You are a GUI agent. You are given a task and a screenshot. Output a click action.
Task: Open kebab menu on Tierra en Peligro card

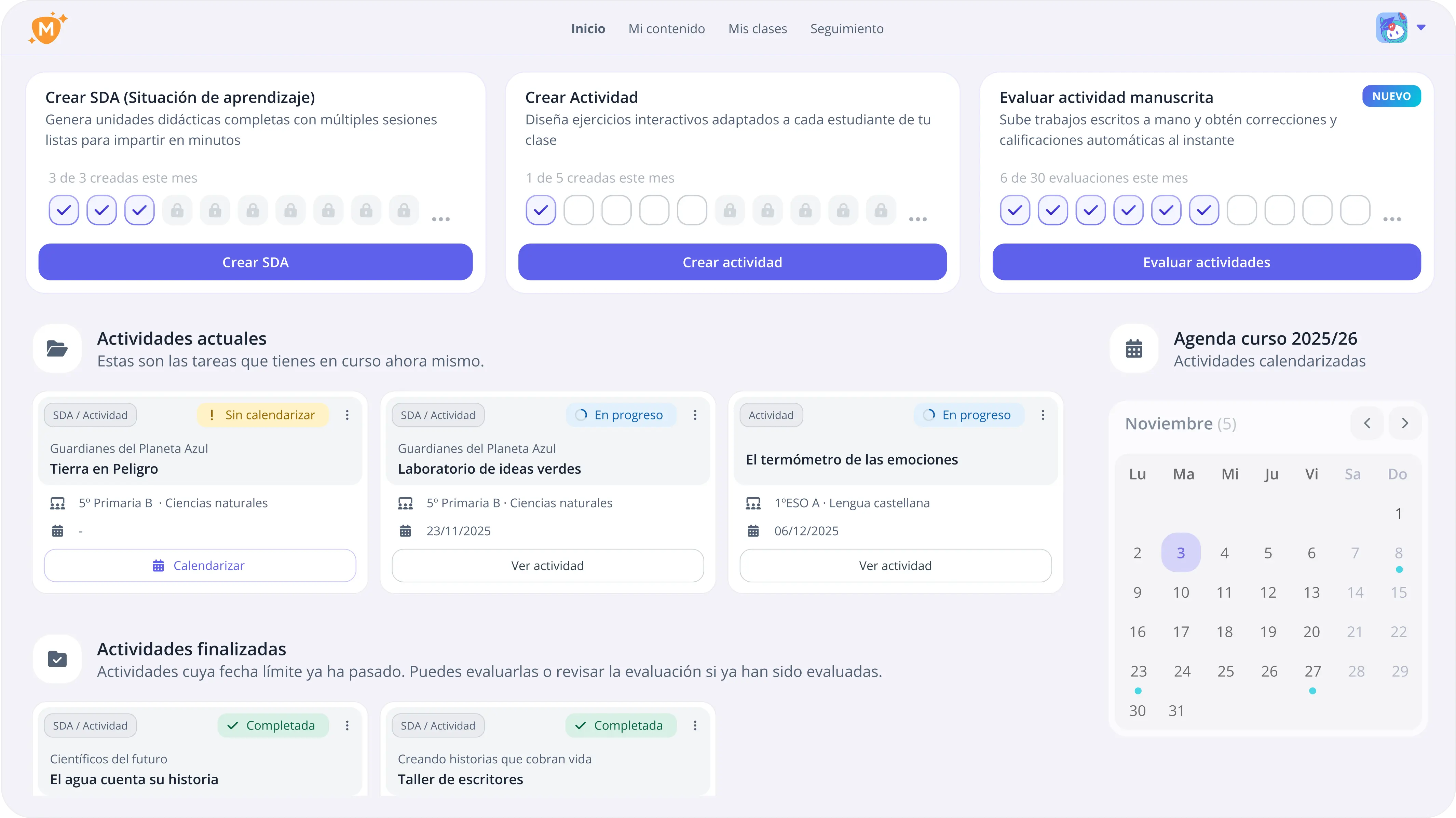[x=347, y=415]
